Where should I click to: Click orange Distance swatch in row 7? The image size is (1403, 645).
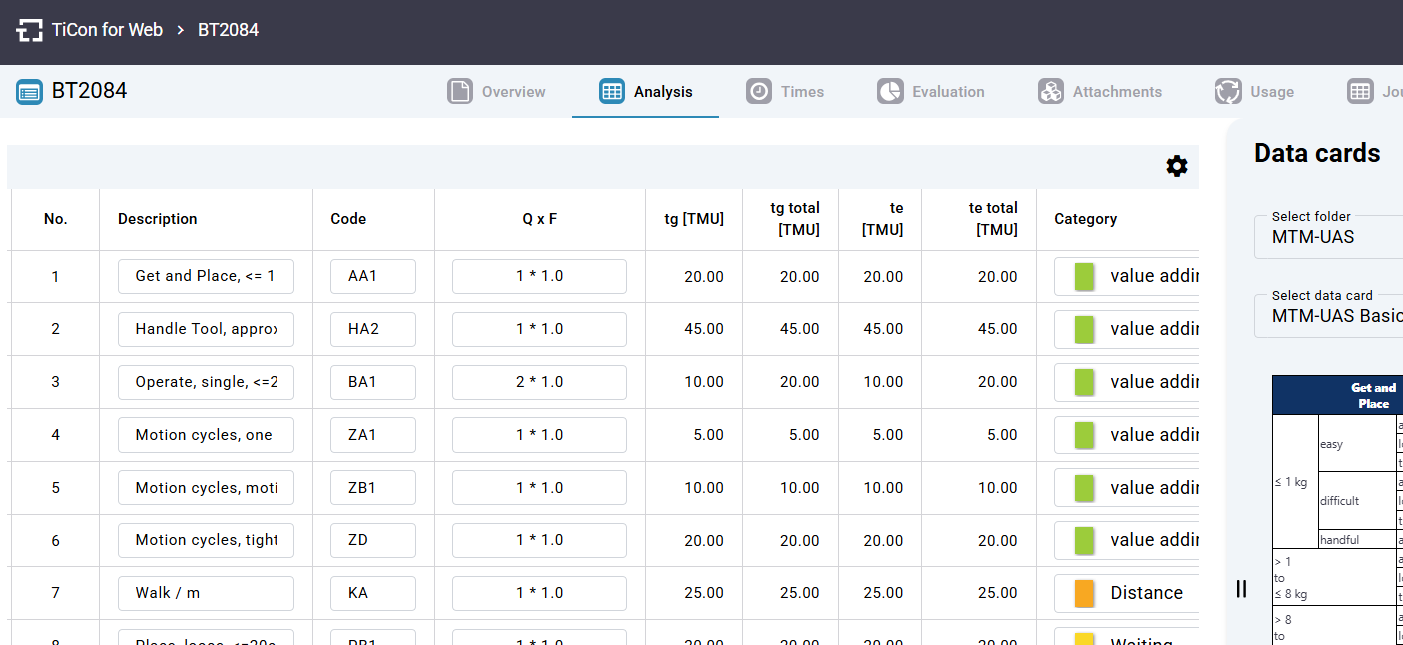tap(1084, 593)
